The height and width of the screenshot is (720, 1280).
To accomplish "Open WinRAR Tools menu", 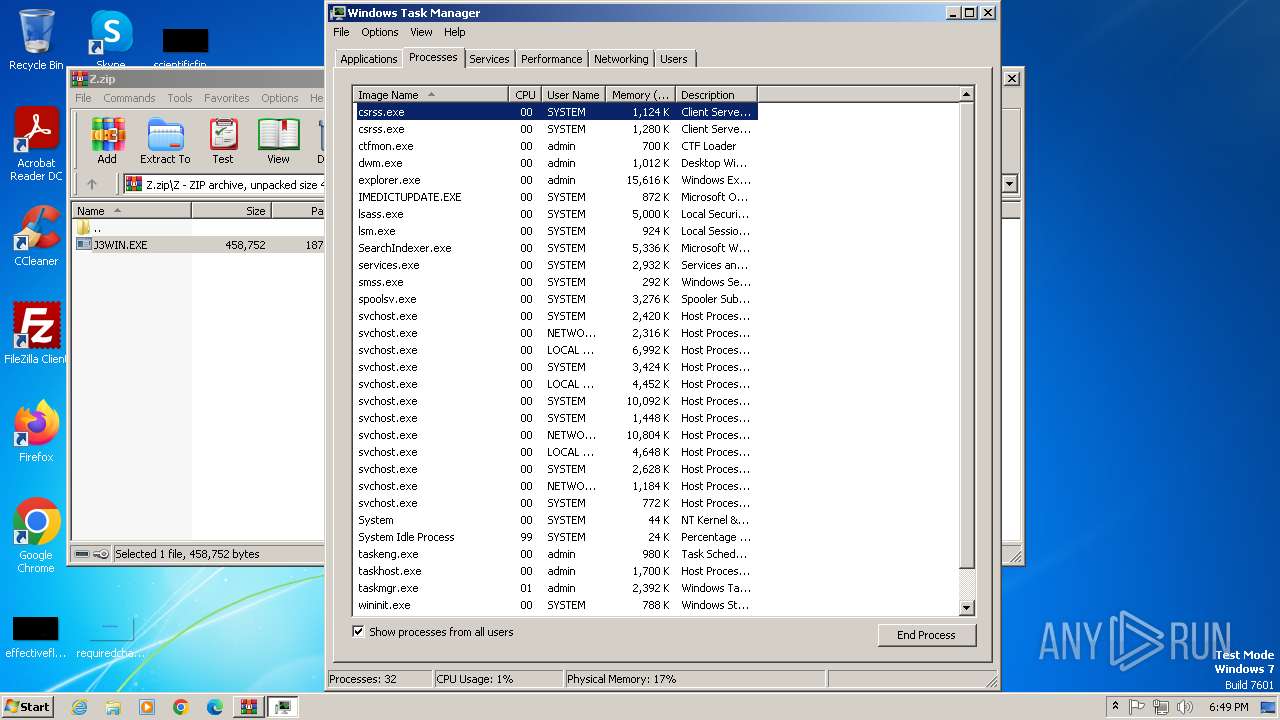I will point(180,98).
